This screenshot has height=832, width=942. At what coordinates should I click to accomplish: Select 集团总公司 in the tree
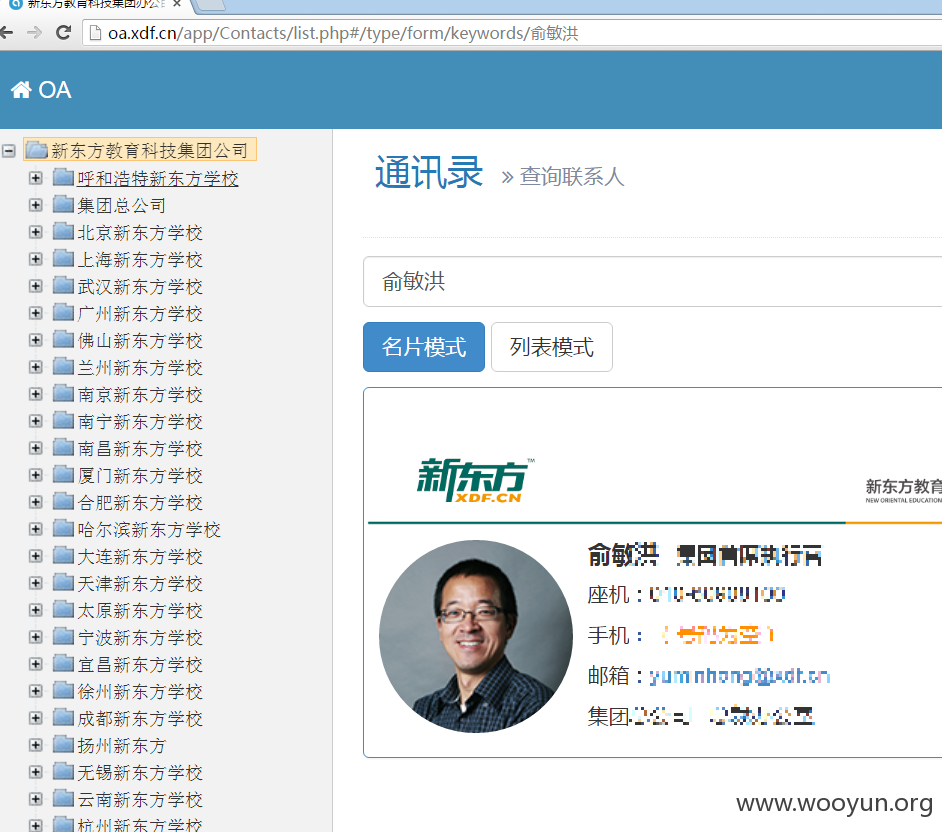click(121, 205)
